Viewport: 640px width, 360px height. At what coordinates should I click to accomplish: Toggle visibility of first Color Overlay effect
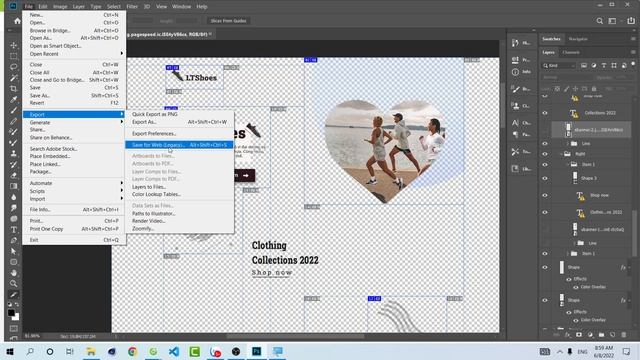(576, 287)
